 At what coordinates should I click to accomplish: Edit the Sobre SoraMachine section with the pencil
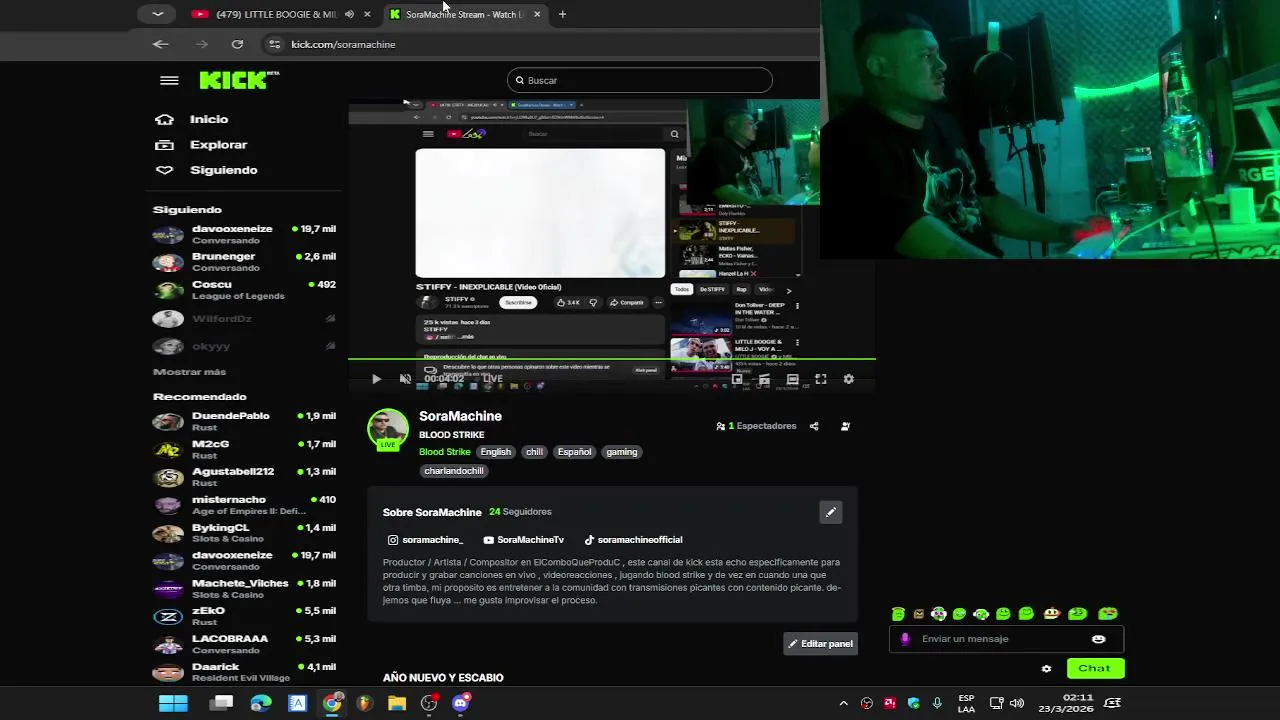831,512
